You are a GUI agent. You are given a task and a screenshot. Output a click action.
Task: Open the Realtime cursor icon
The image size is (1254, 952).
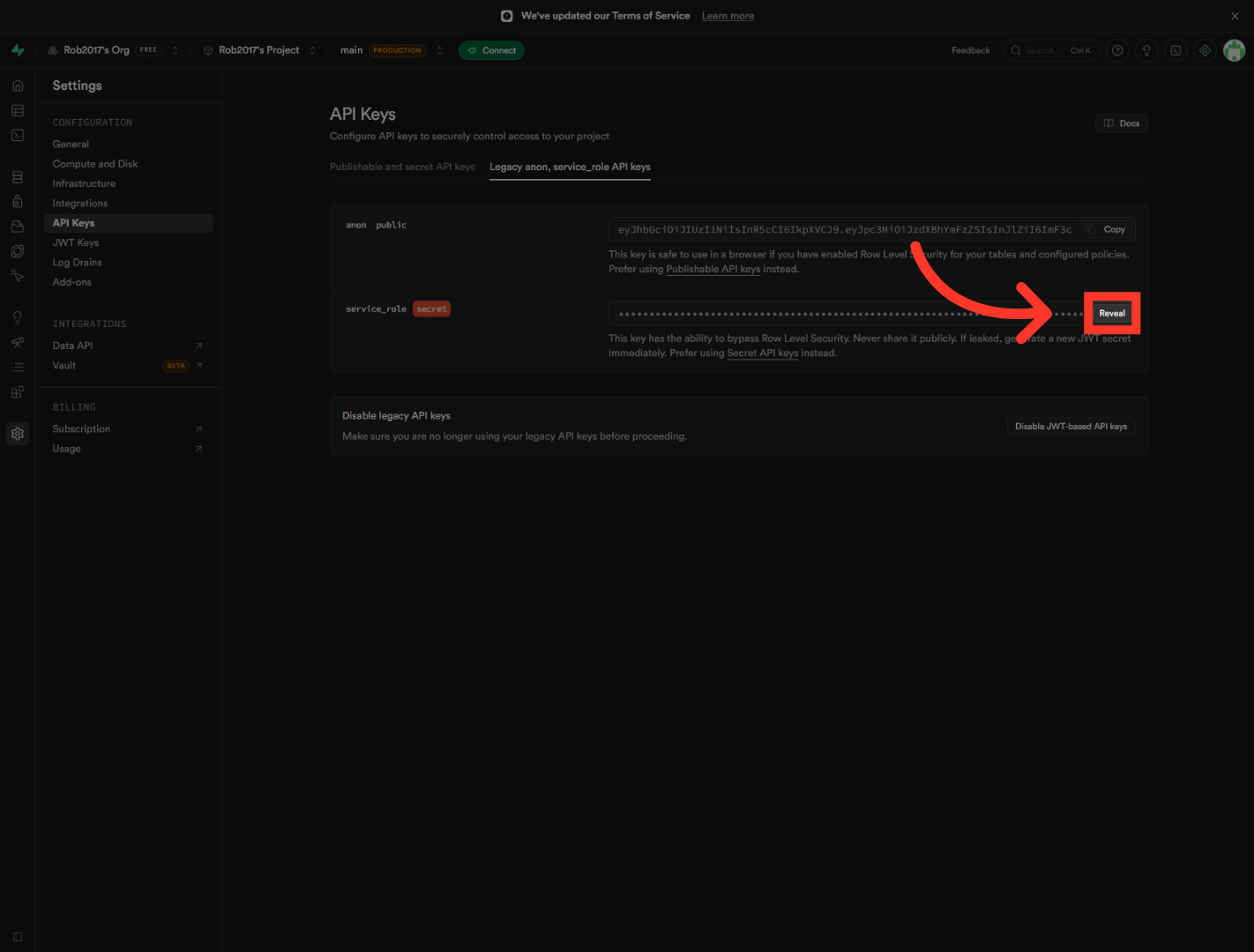click(18, 276)
